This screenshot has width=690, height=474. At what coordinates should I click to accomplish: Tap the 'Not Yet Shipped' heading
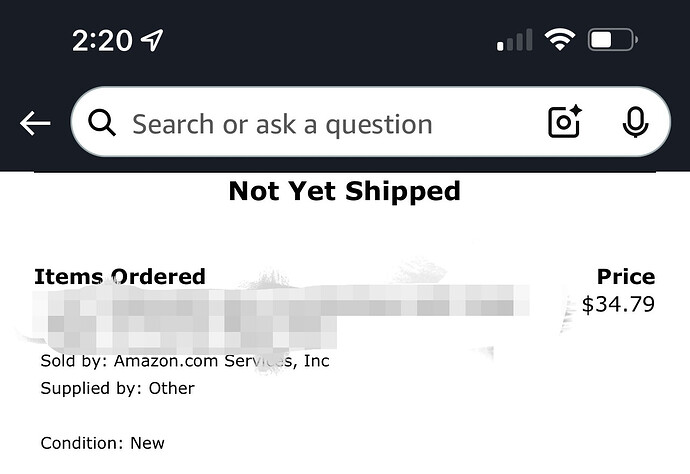click(344, 190)
